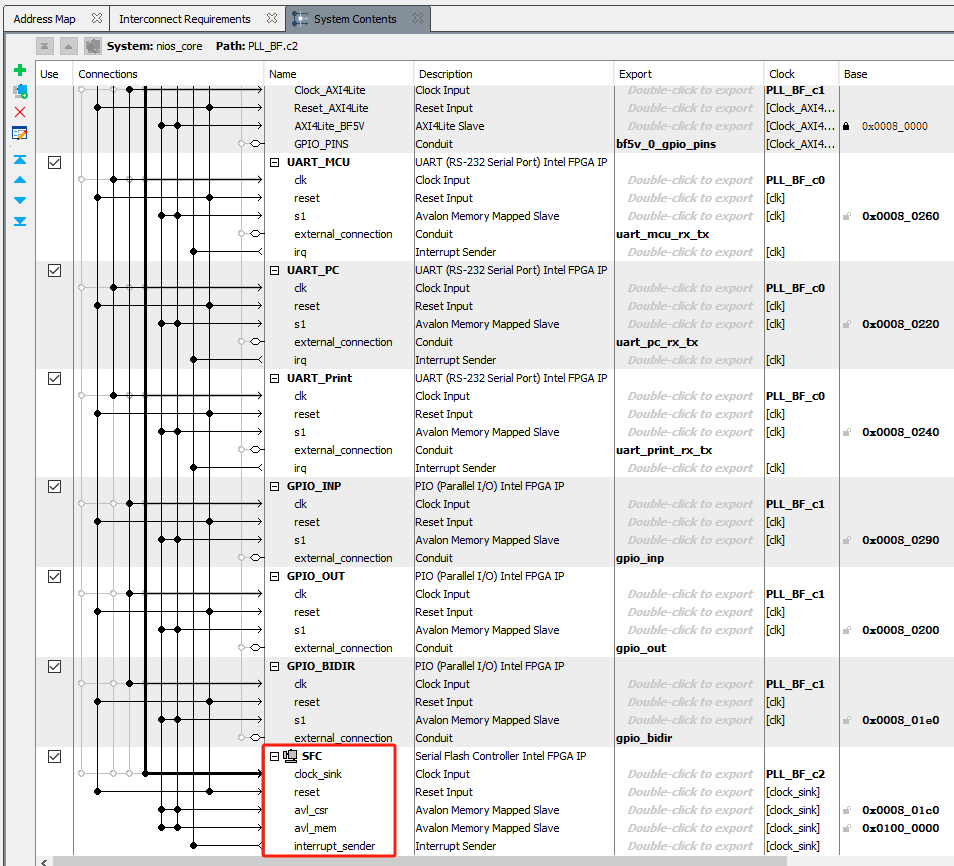This screenshot has height=866, width=954.
Task: Toggle base address lock for UART_Print s1
Action: tap(846, 432)
